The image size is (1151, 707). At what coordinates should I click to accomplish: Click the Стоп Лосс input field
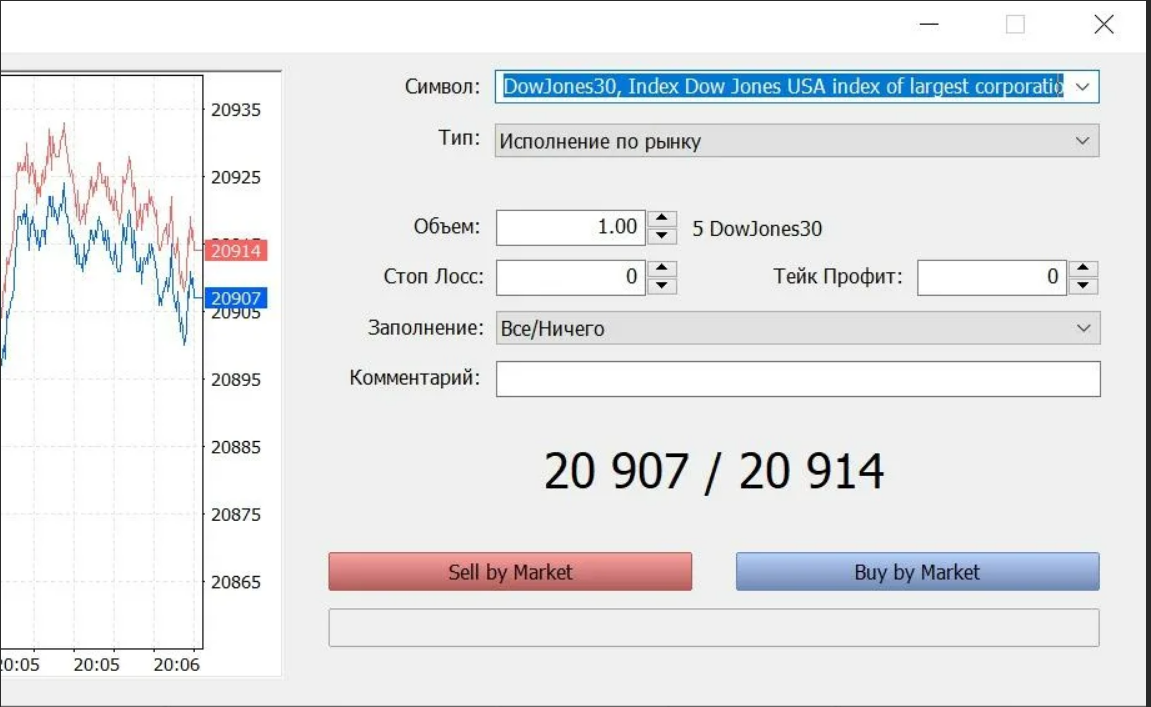point(570,278)
